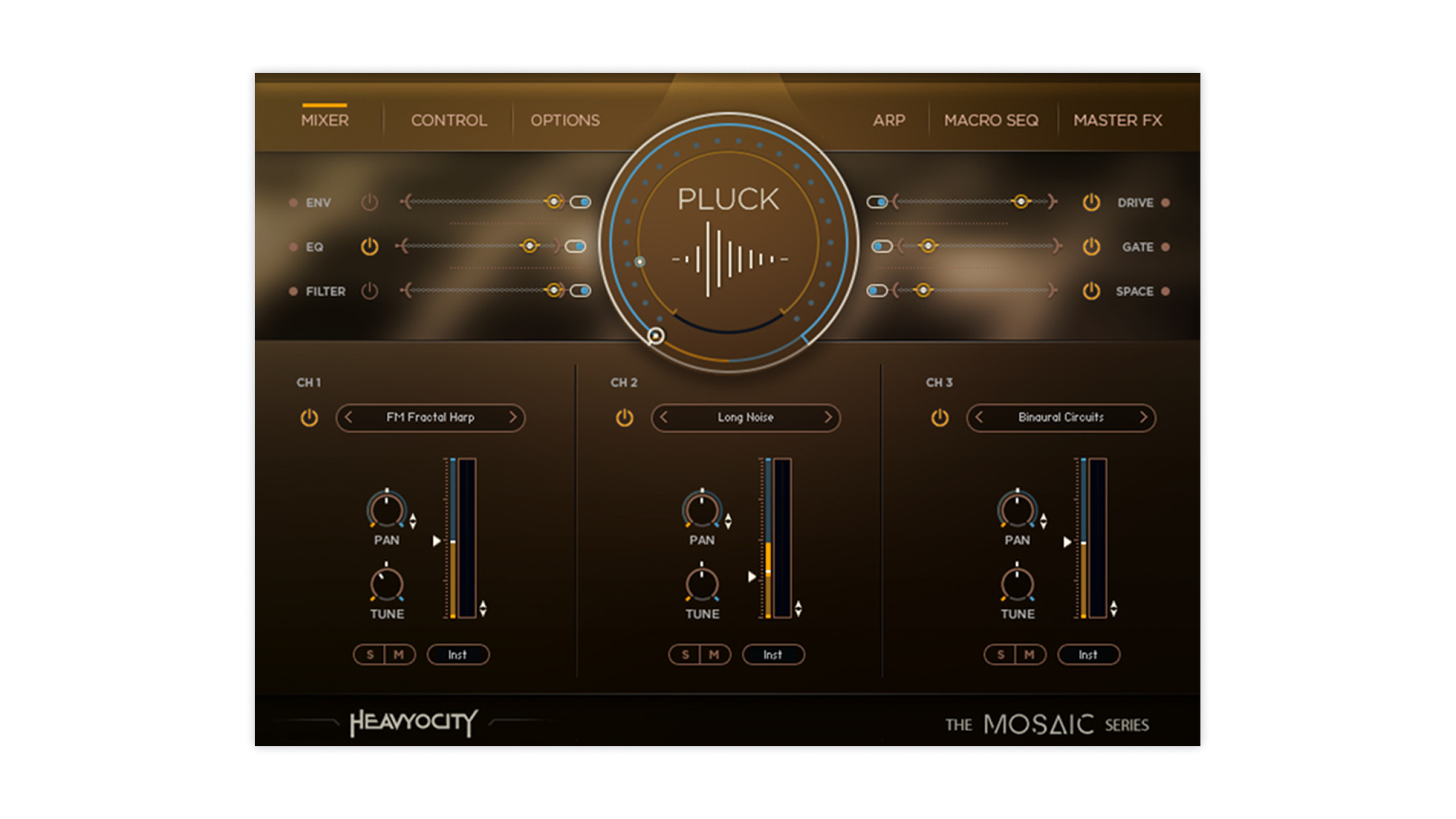Solo channel 3 with S button
The image size is (1456, 819).
pos(1000,654)
